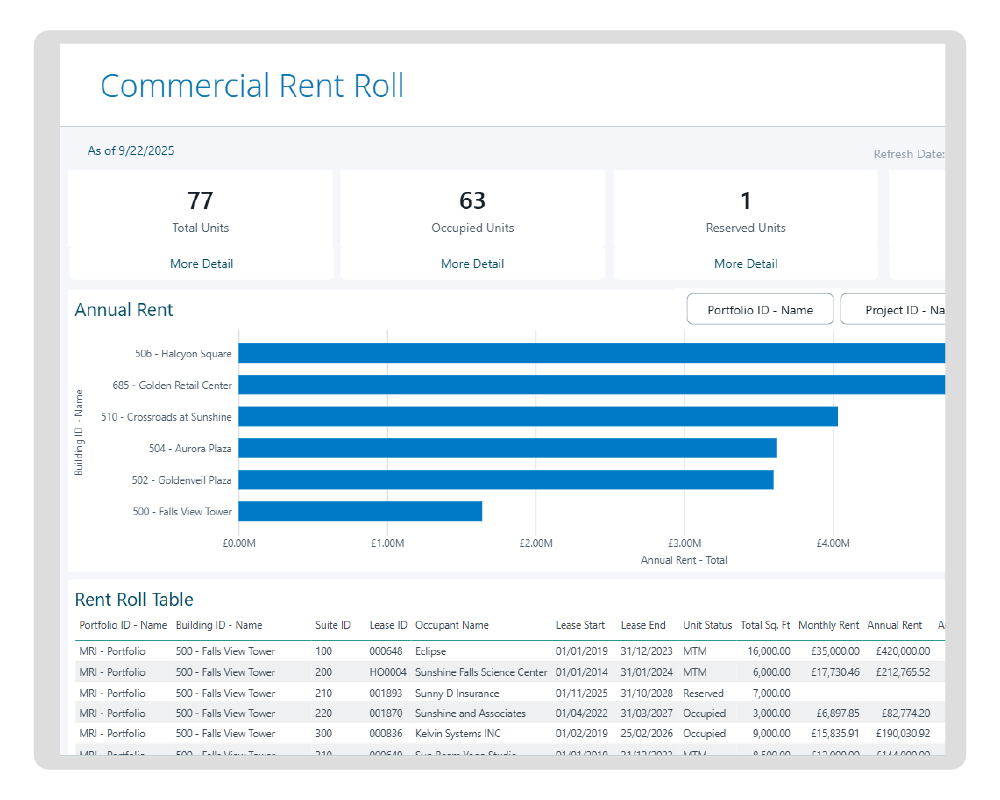Open More Detail under Occupied Units
Image resolution: width=1000 pixels, height=800 pixels.
[x=472, y=264]
